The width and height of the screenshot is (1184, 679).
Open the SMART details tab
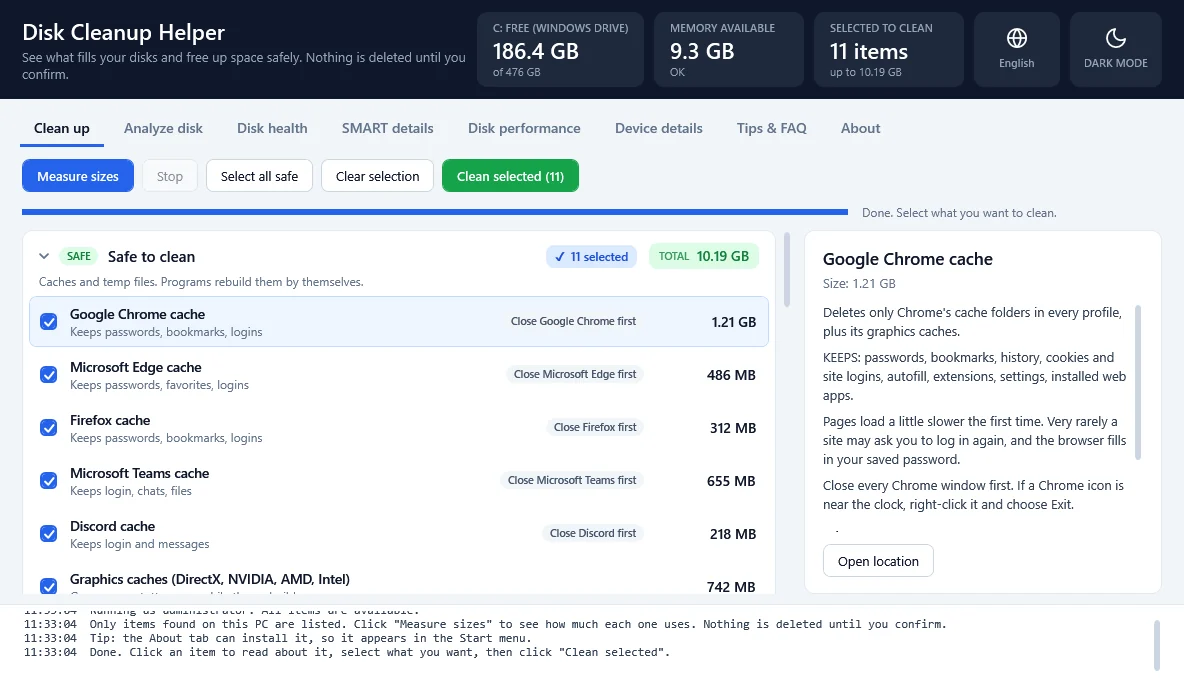[387, 128]
